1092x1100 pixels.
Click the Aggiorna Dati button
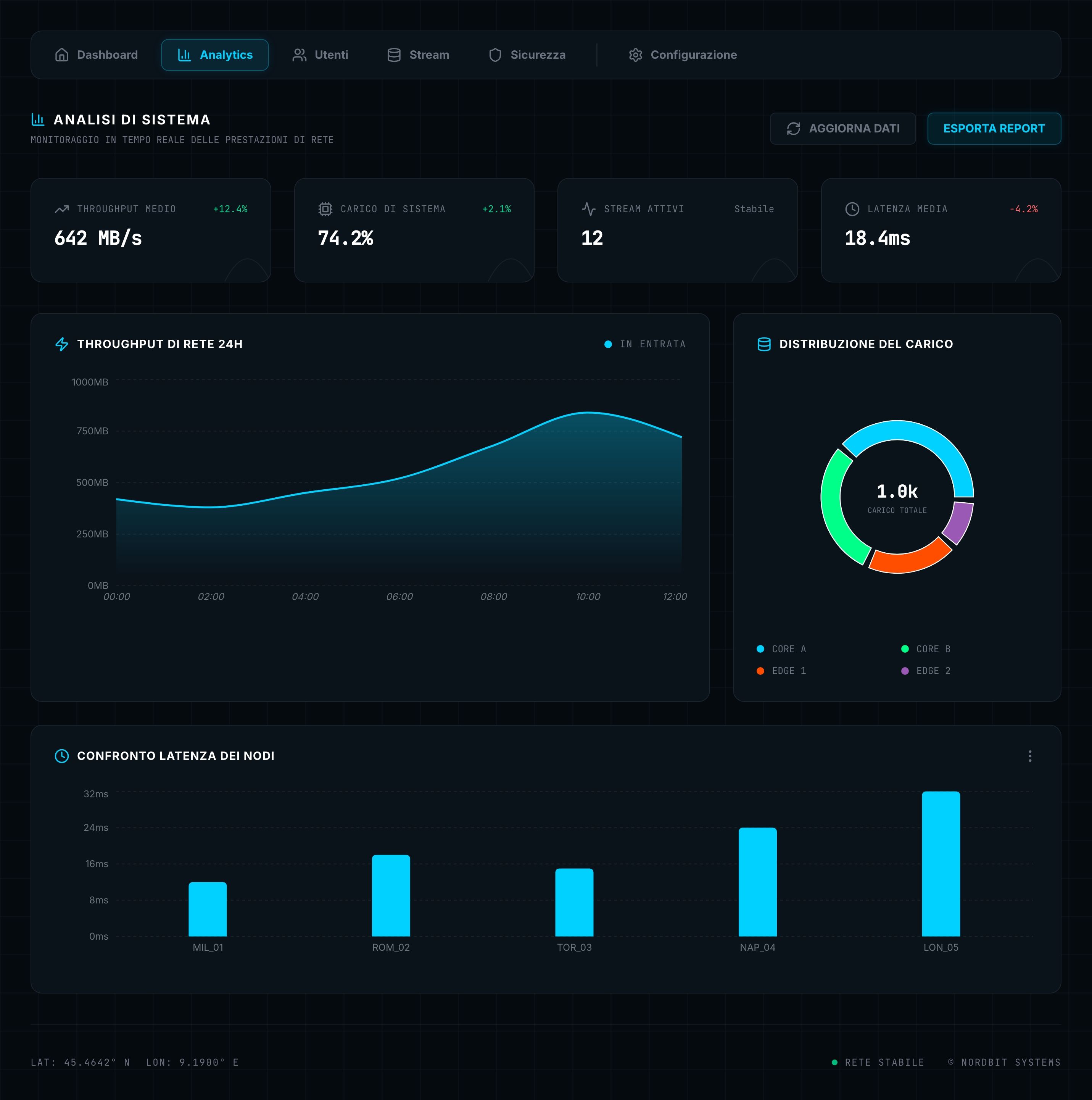click(842, 129)
